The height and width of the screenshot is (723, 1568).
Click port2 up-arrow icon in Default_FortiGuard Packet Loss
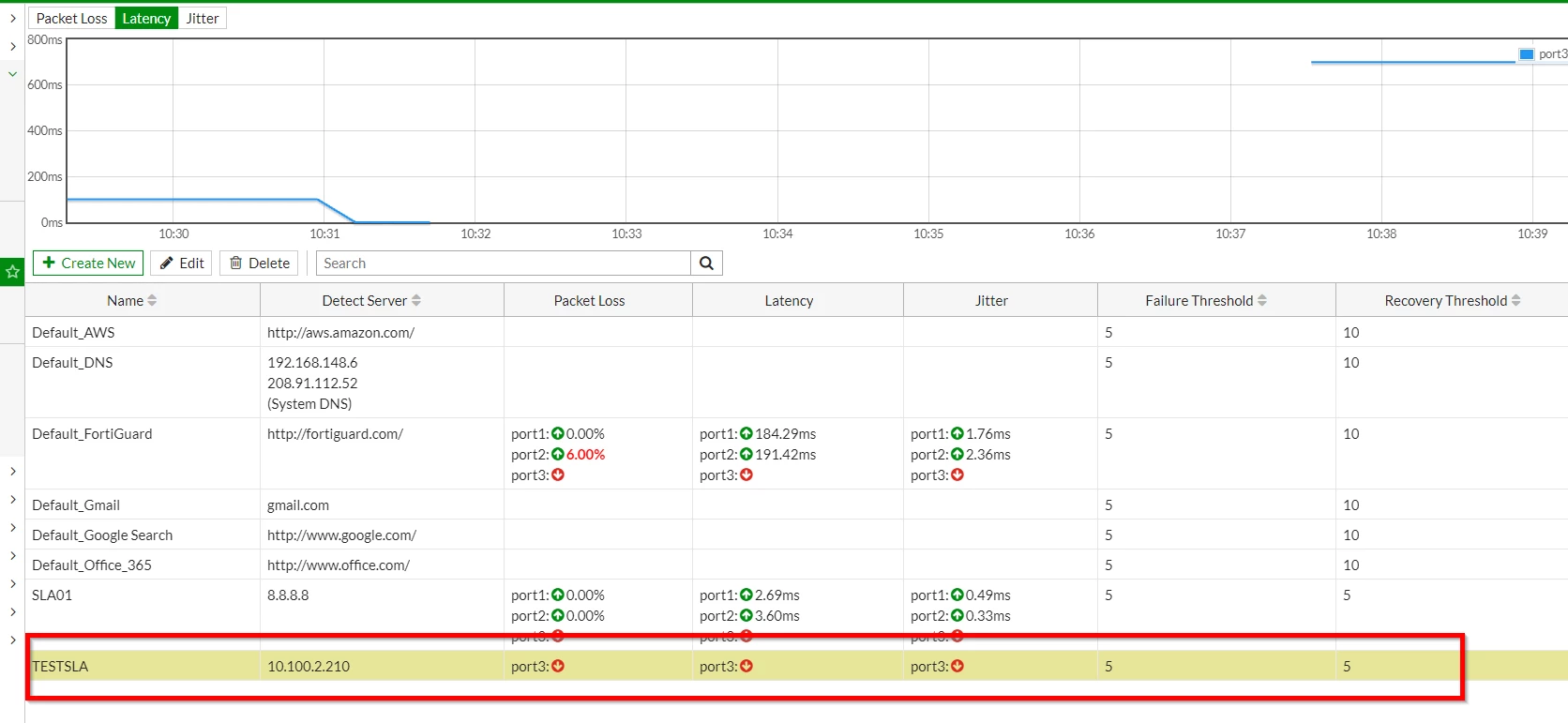tap(558, 455)
